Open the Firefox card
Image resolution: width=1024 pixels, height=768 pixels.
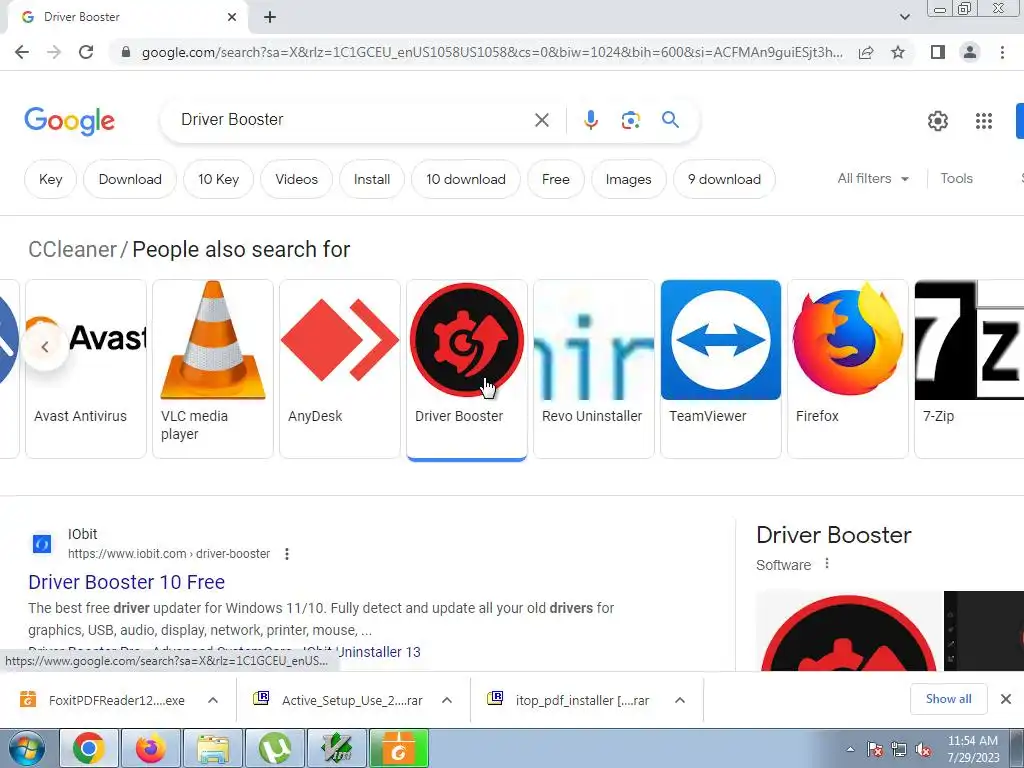[848, 369]
